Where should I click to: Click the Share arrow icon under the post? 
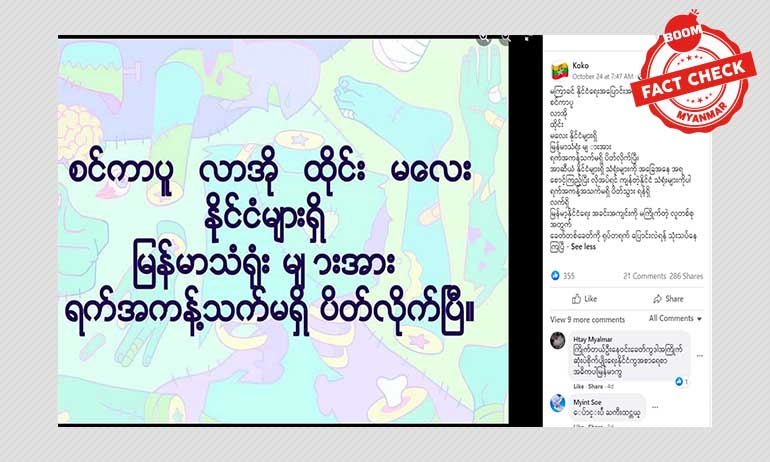point(658,299)
